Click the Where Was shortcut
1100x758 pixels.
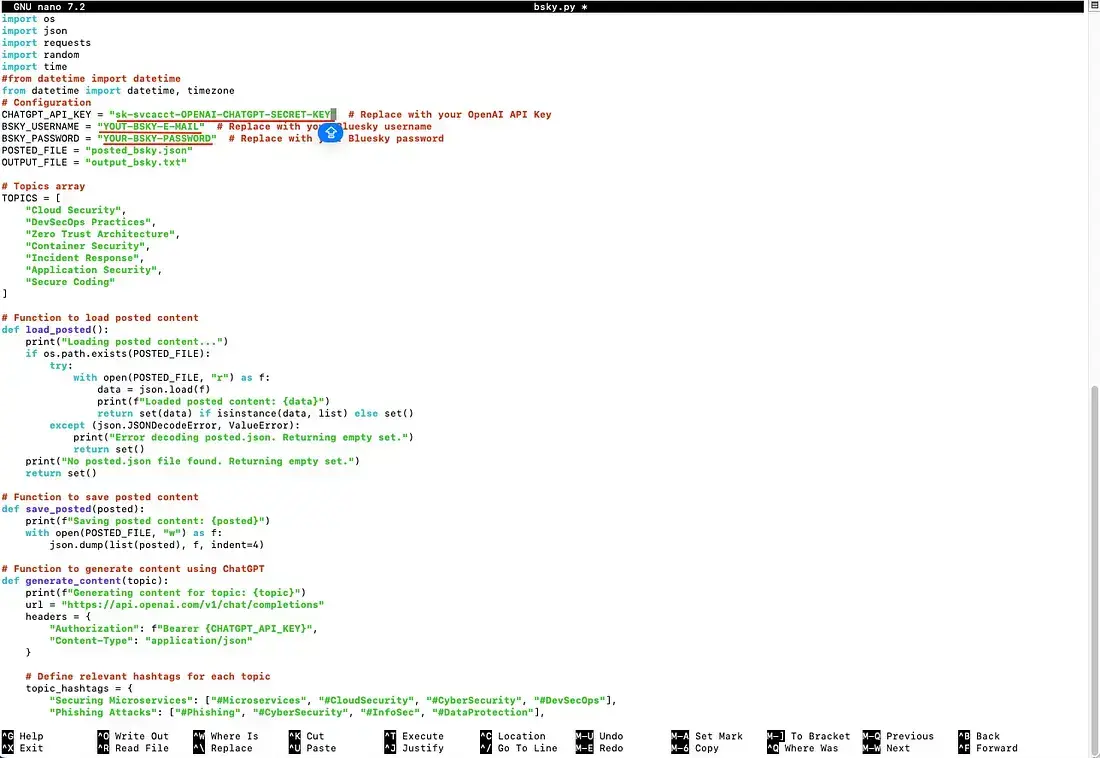click(803, 748)
